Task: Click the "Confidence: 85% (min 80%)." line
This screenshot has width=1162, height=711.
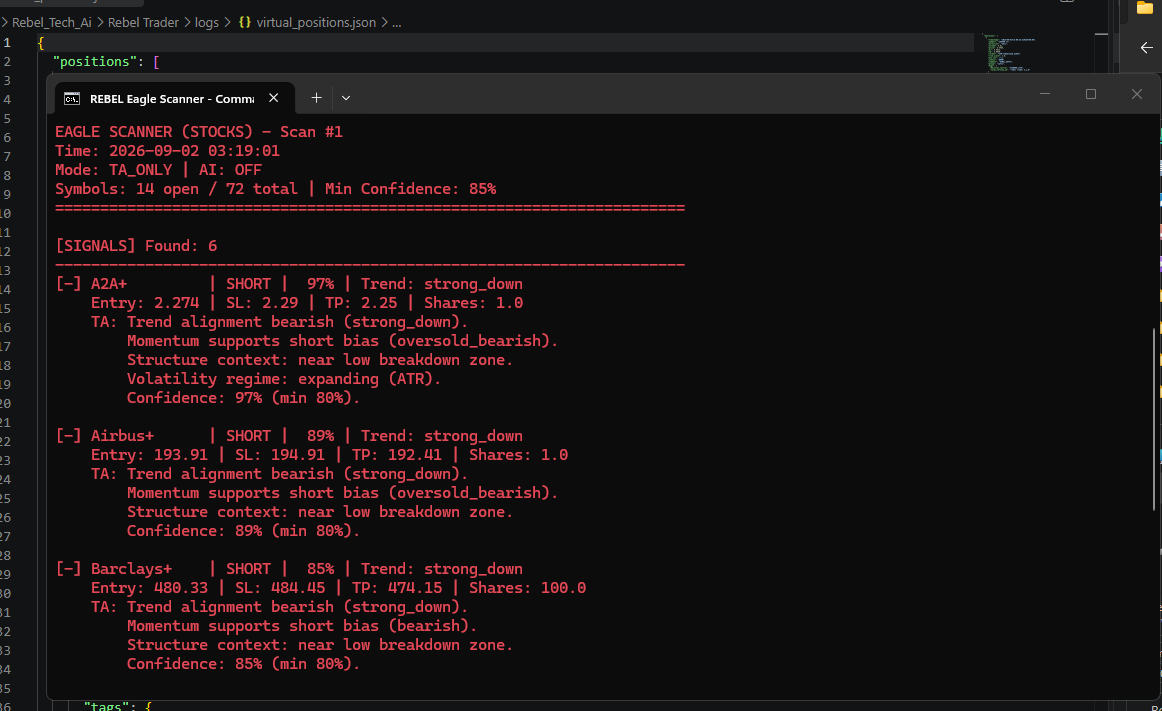Action: tap(243, 664)
